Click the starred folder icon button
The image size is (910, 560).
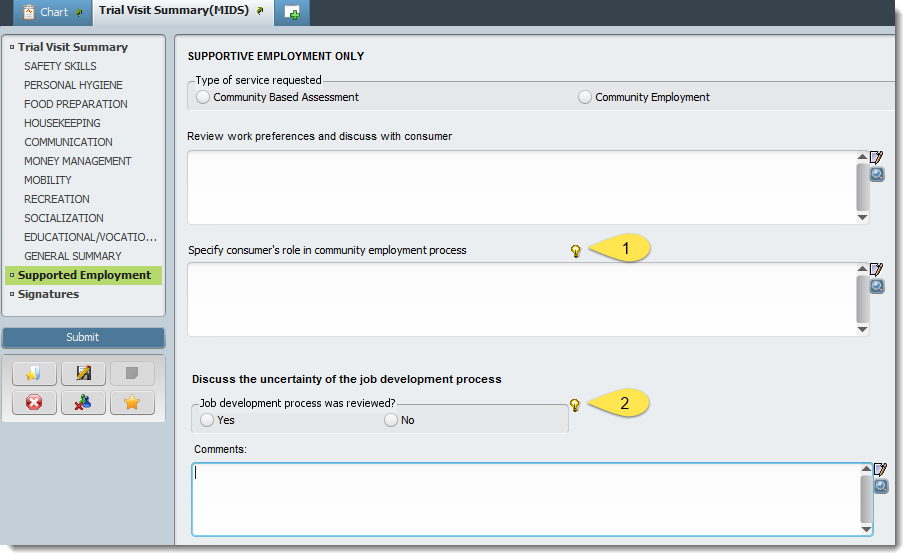tap(34, 373)
